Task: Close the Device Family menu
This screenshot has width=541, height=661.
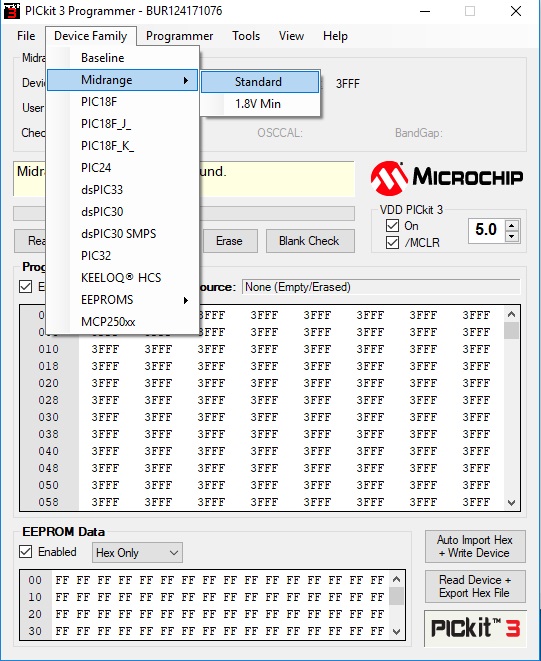Action: pyautogui.click(x=91, y=36)
